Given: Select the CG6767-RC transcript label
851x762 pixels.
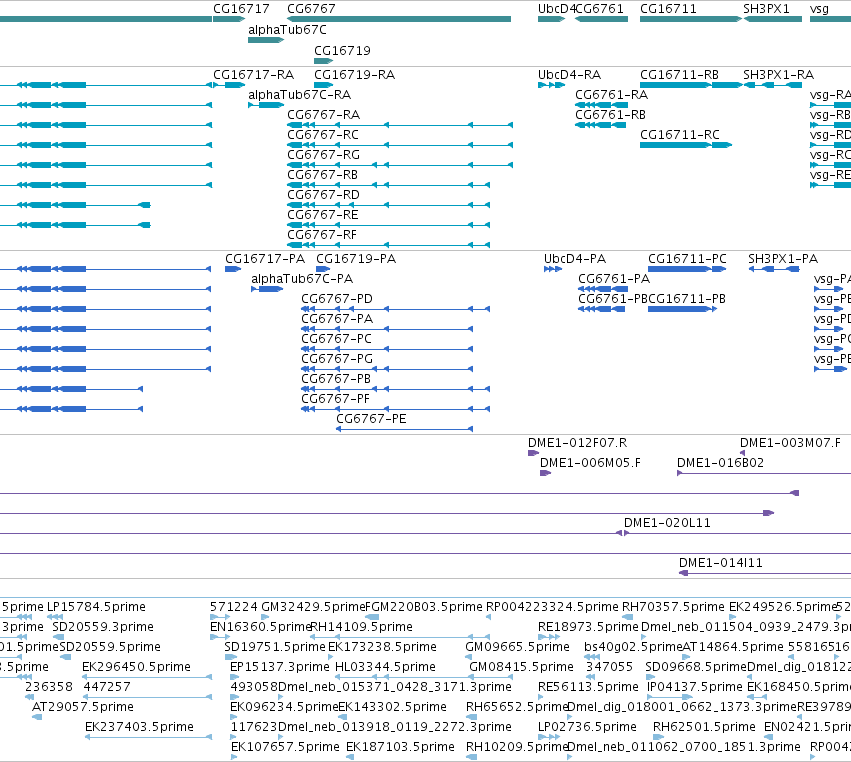Looking at the screenshot, I should tap(323, 135).
